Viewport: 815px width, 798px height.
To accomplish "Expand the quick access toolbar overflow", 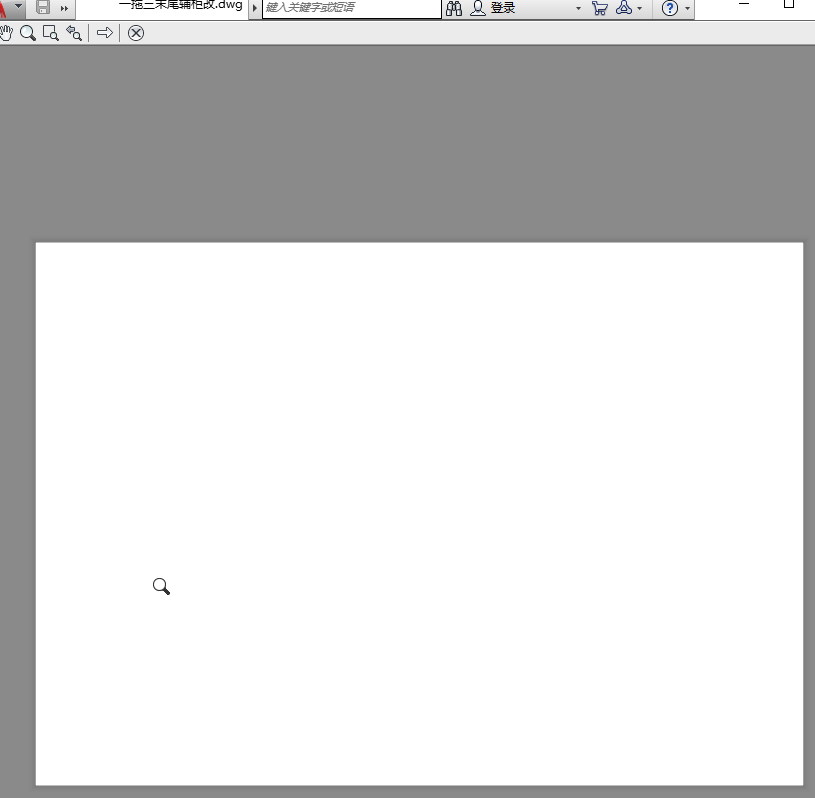I will 64,8.
